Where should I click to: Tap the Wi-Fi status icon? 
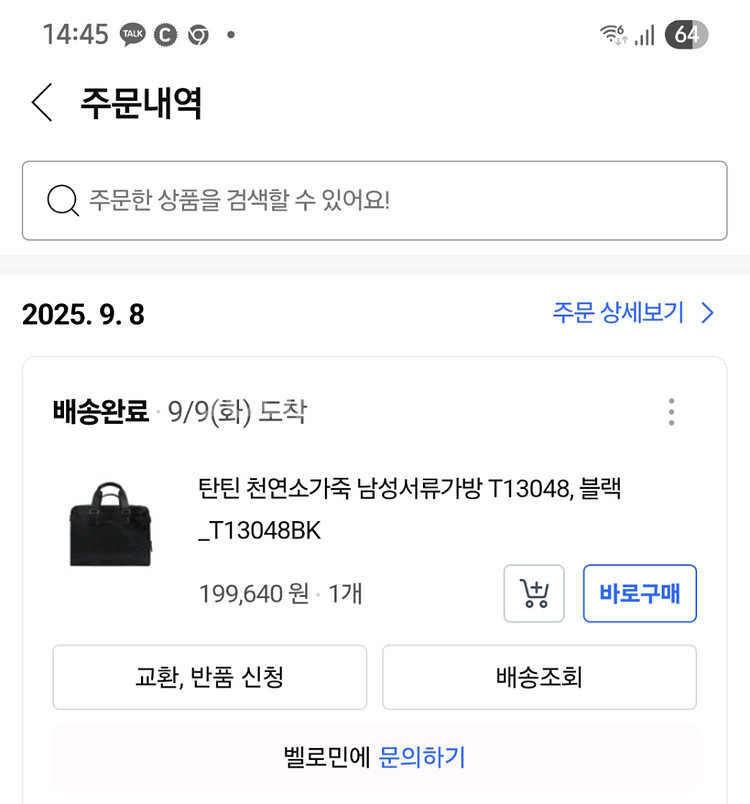[613, 35]
